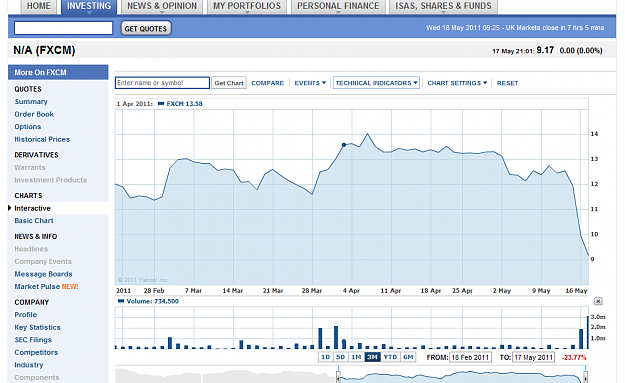
Task: Click the Interactive row's black arrow marker
Action: pos(10,208)
